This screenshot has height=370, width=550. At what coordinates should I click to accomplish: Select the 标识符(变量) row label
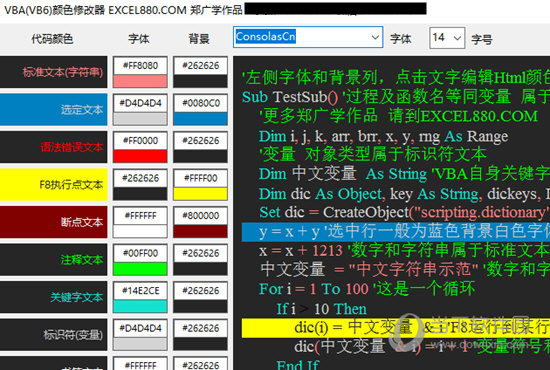coord(53,335)
